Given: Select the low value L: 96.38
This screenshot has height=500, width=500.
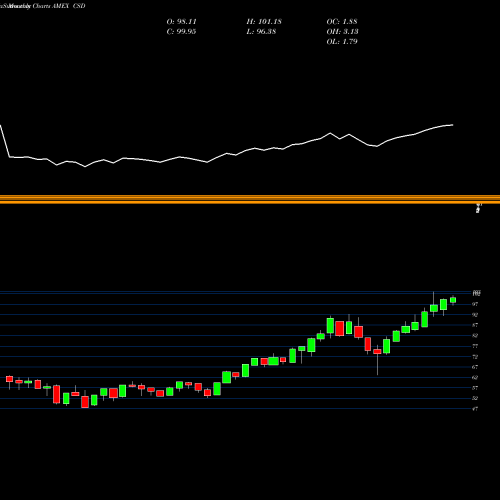Looking at the screenshot, I should (x=261, y=32).
